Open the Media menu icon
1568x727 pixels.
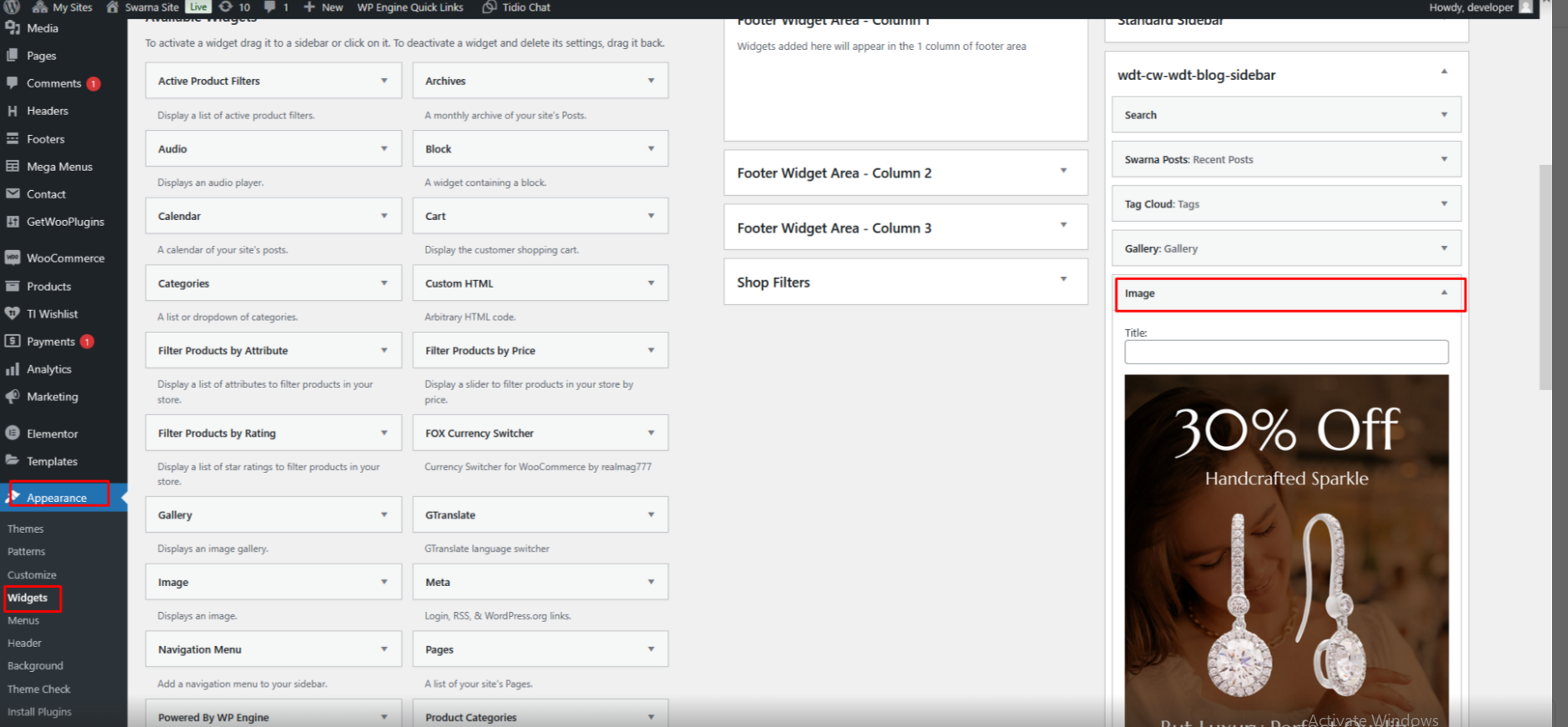coord(13,28)
